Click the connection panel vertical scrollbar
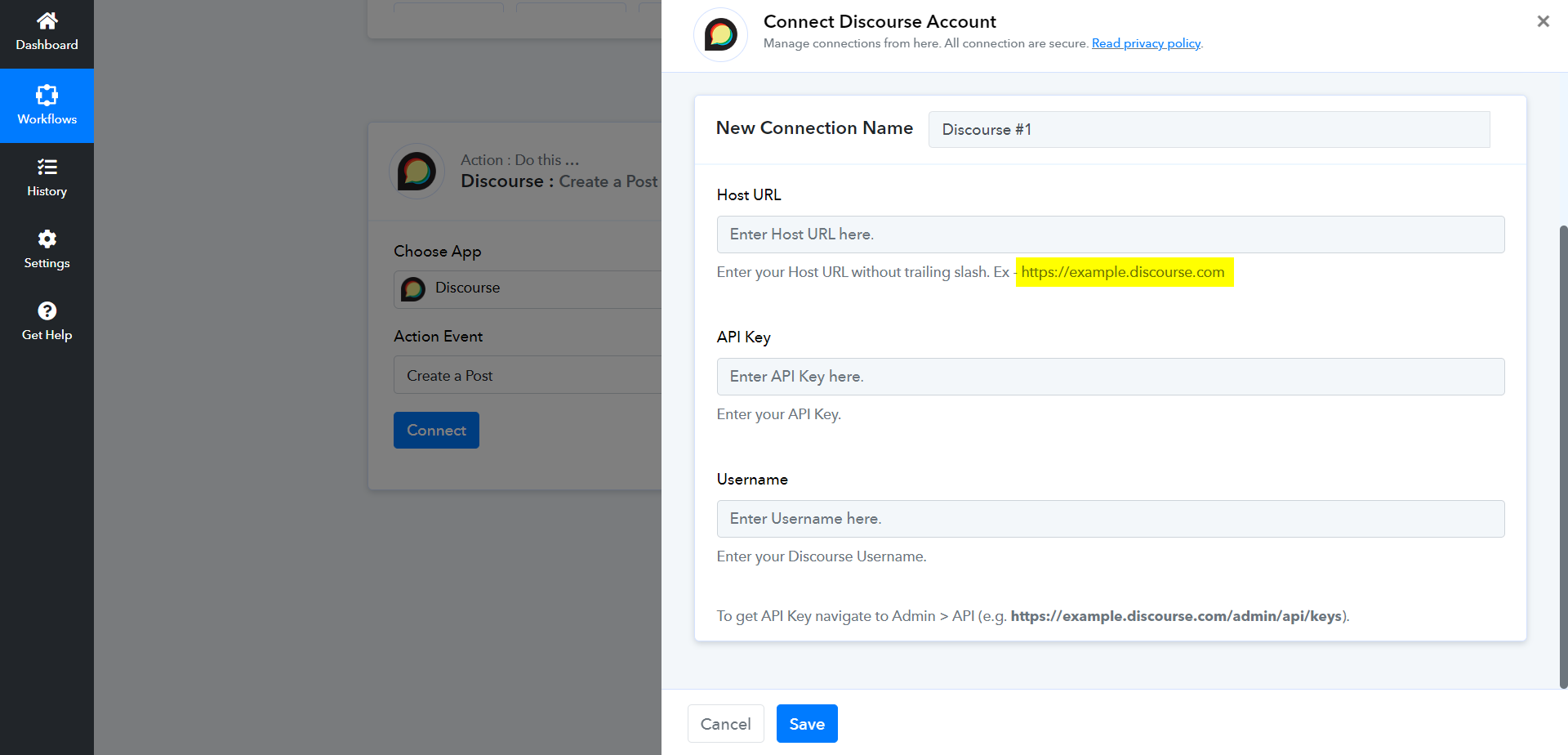Screen dimensions: 1568x755 (x=1563, y=458)
